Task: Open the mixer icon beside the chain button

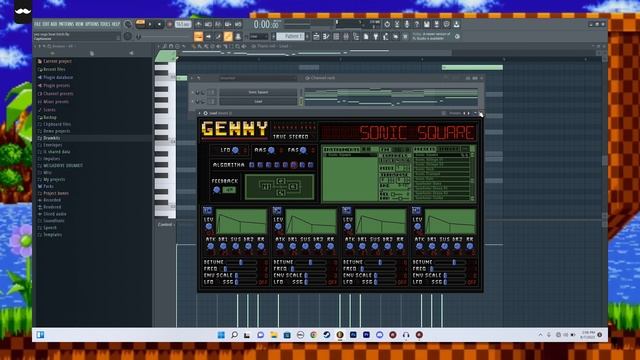Action: pos(238,36)
